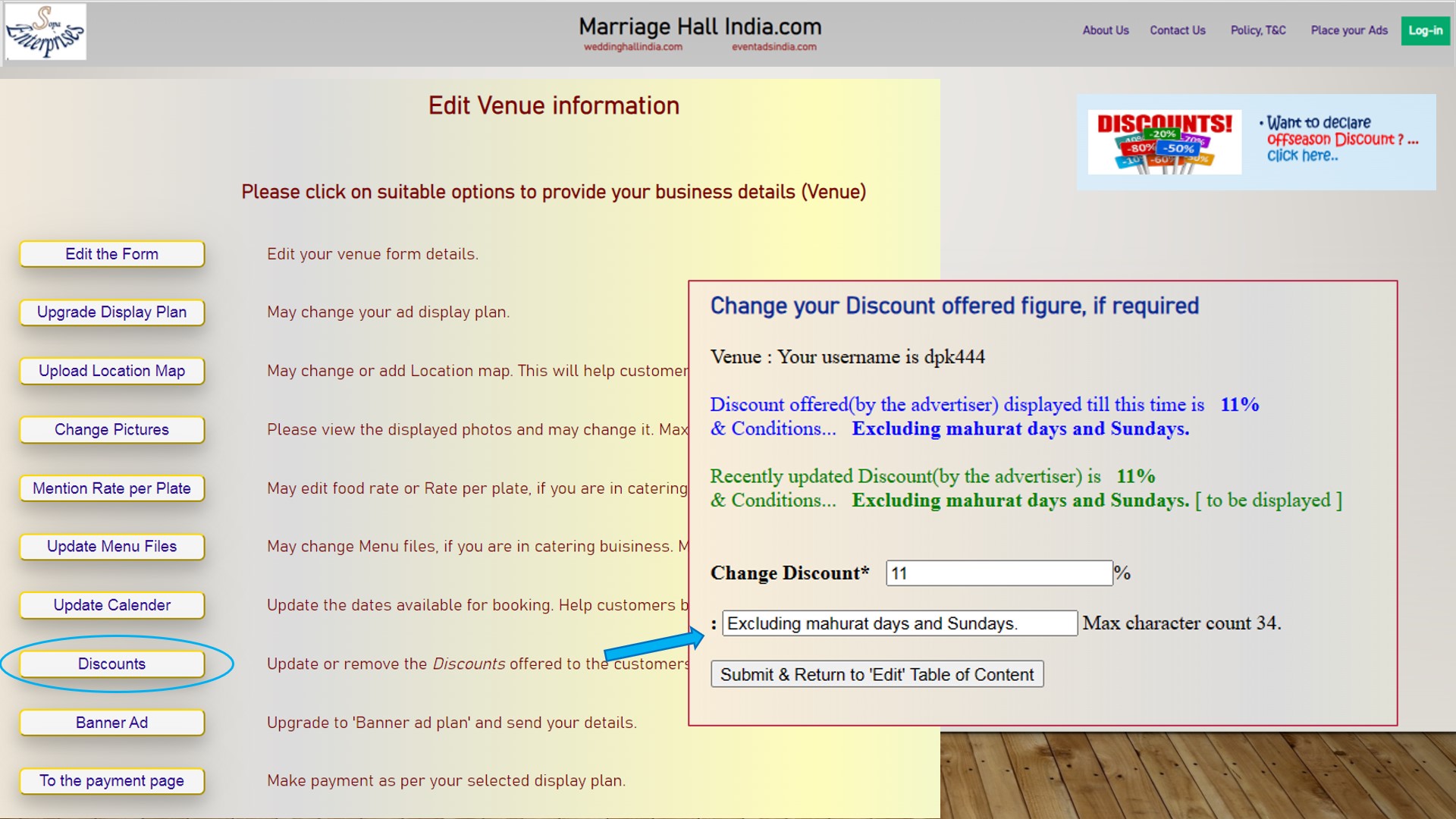
Task: Select Place your Ads
Action: pyautogui.click(x=1349, y=30)
